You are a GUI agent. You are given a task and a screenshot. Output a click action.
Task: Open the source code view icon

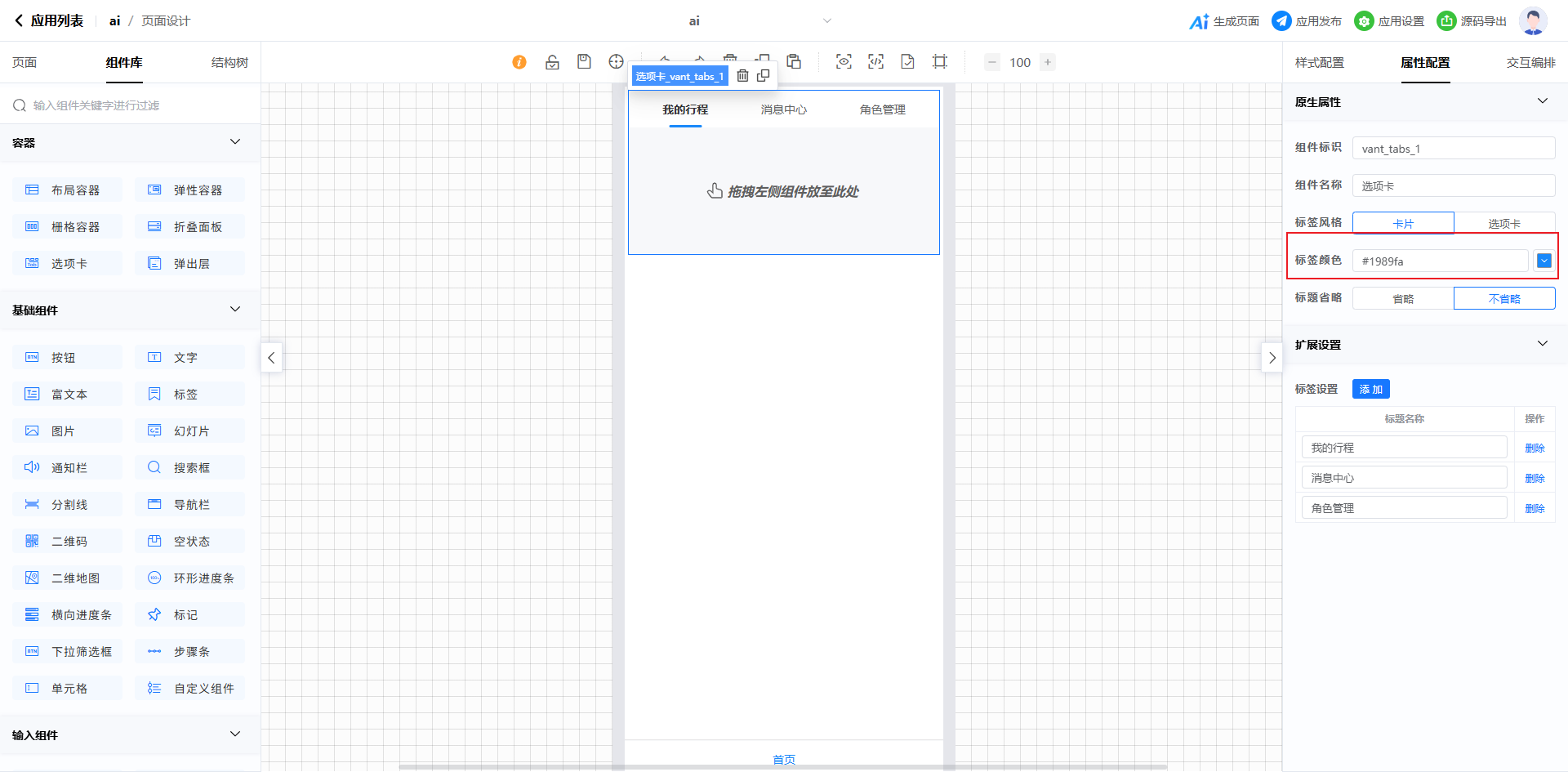pos(875,62)
